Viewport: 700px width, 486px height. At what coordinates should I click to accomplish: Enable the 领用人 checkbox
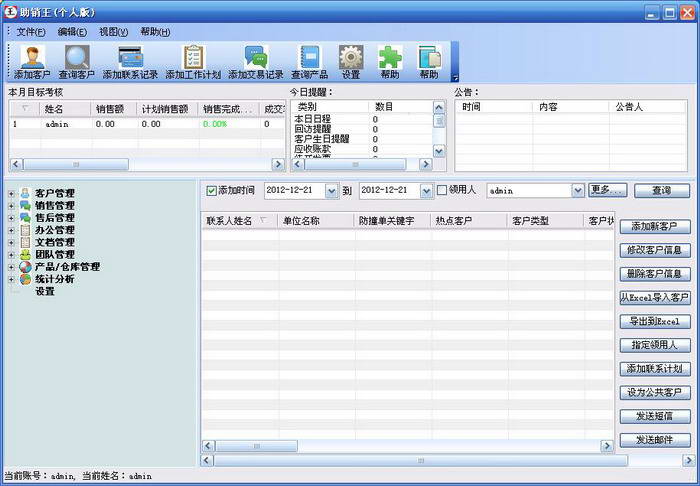(442, 190)
